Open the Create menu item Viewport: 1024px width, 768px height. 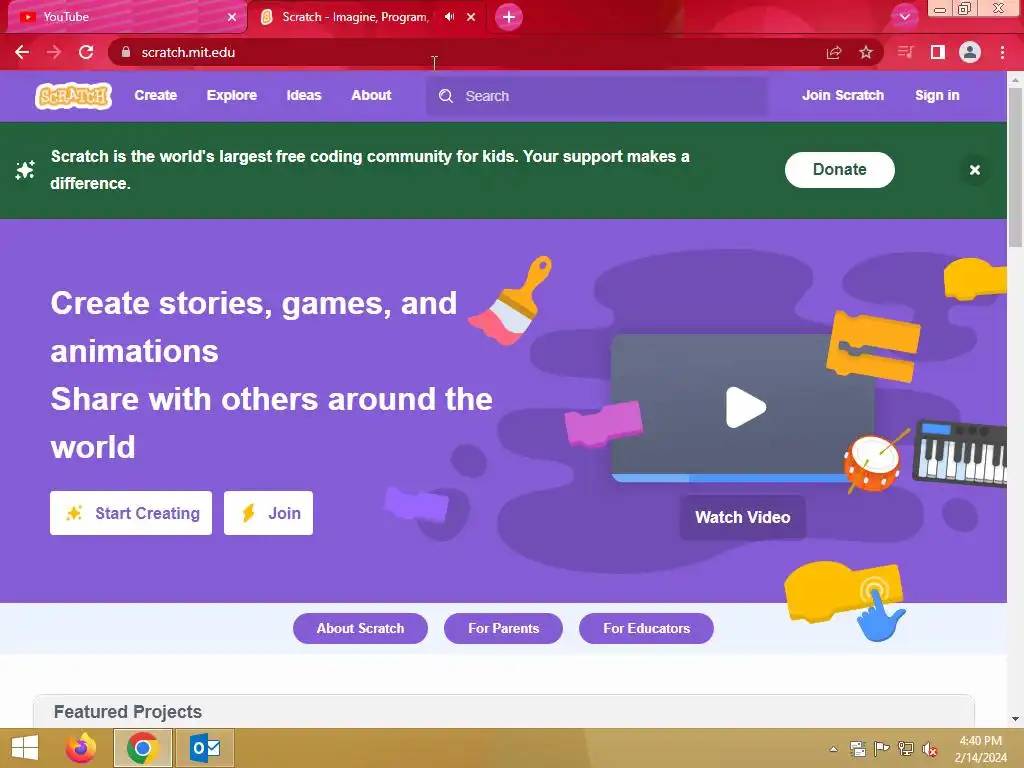point(155,95)
